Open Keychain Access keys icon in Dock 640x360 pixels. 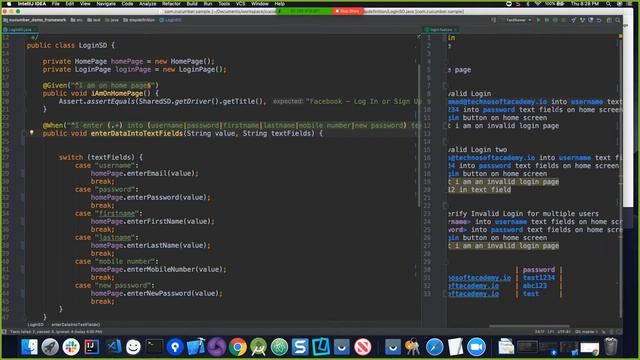(413, 347)
